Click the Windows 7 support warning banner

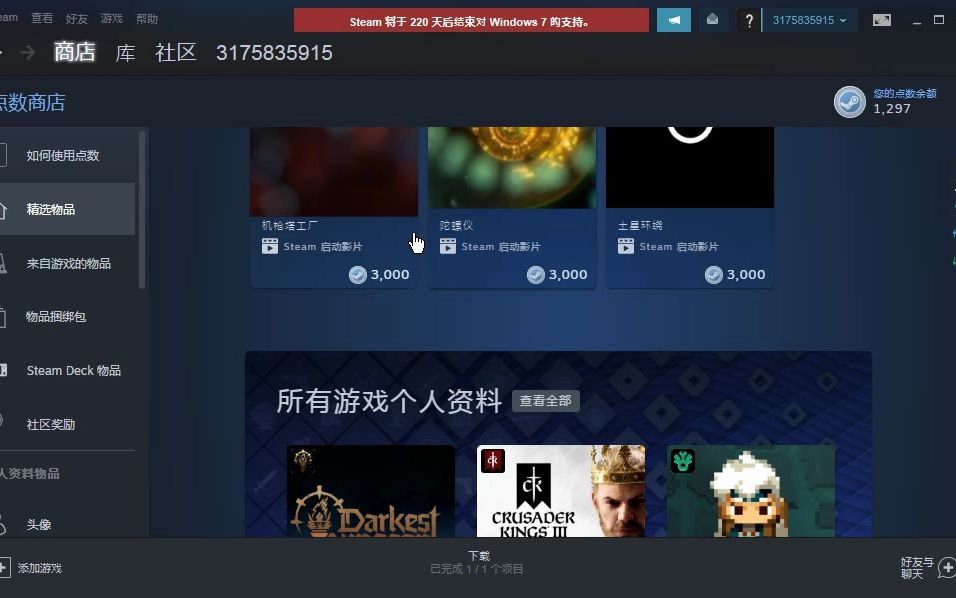pyautogui.click(x=471, y=21)
